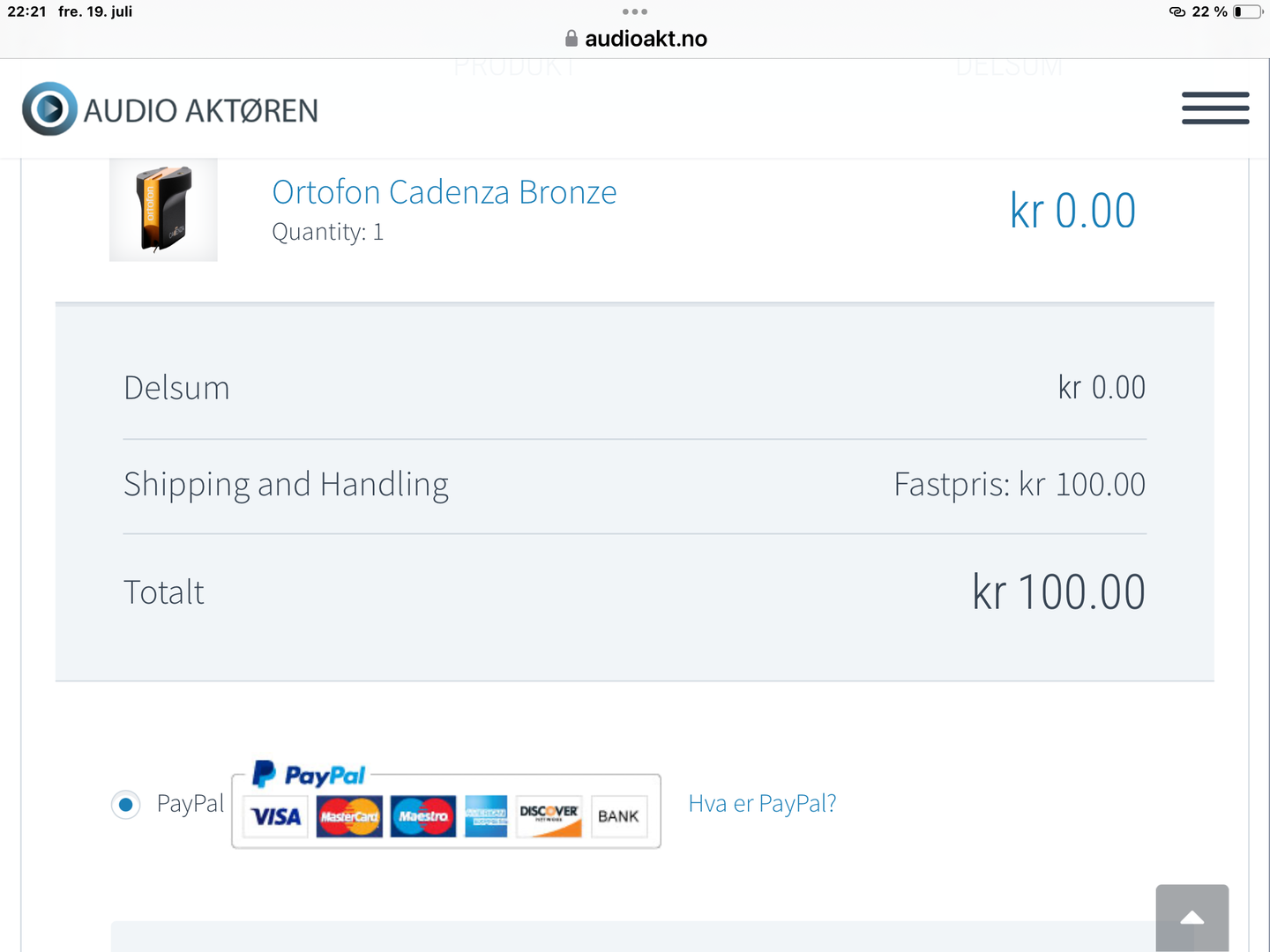Click the Bank payment icon

[x=618, y=816]
